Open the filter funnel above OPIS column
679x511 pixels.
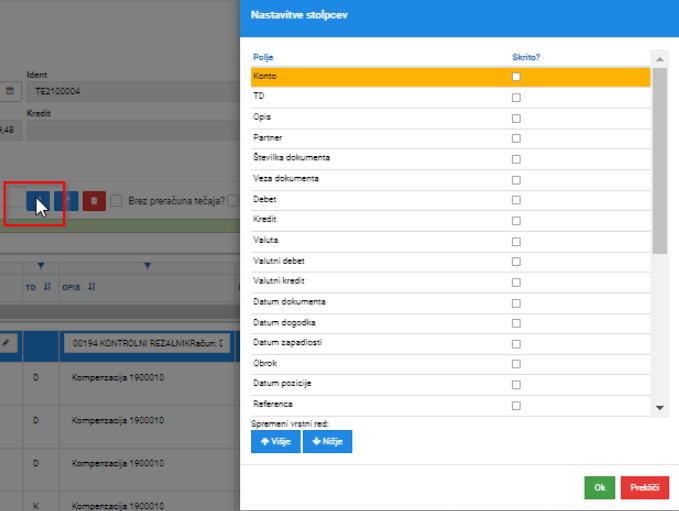[148, 266]
